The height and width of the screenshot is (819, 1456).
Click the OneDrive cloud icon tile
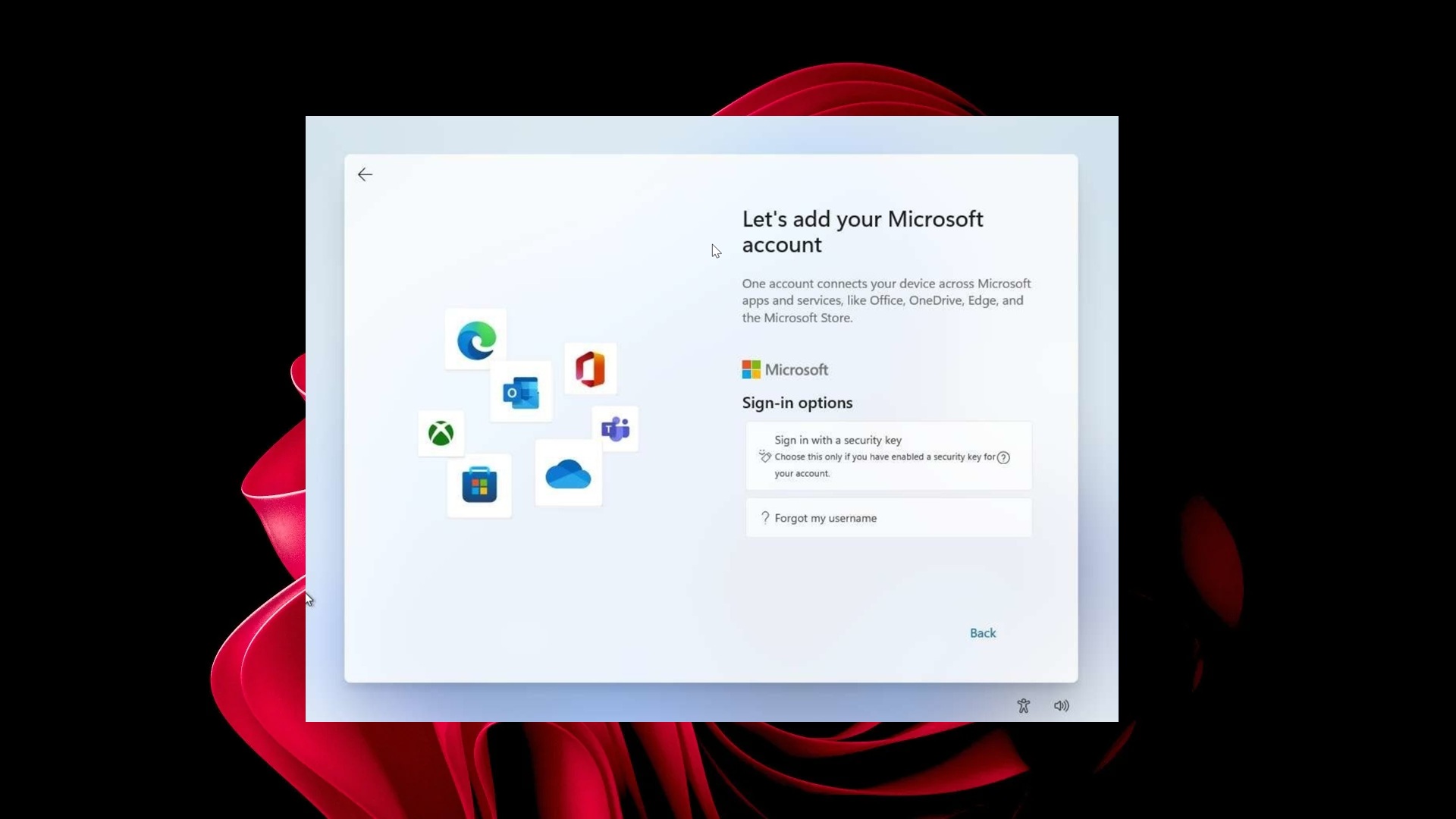568,474
